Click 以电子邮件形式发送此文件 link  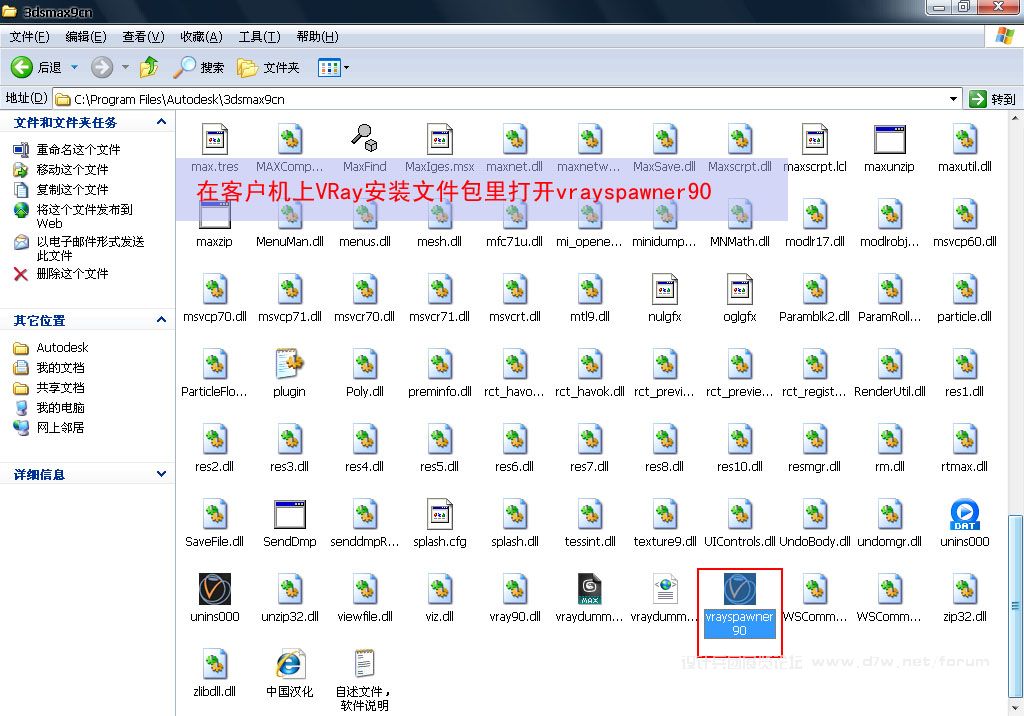(x=90, y=248)
